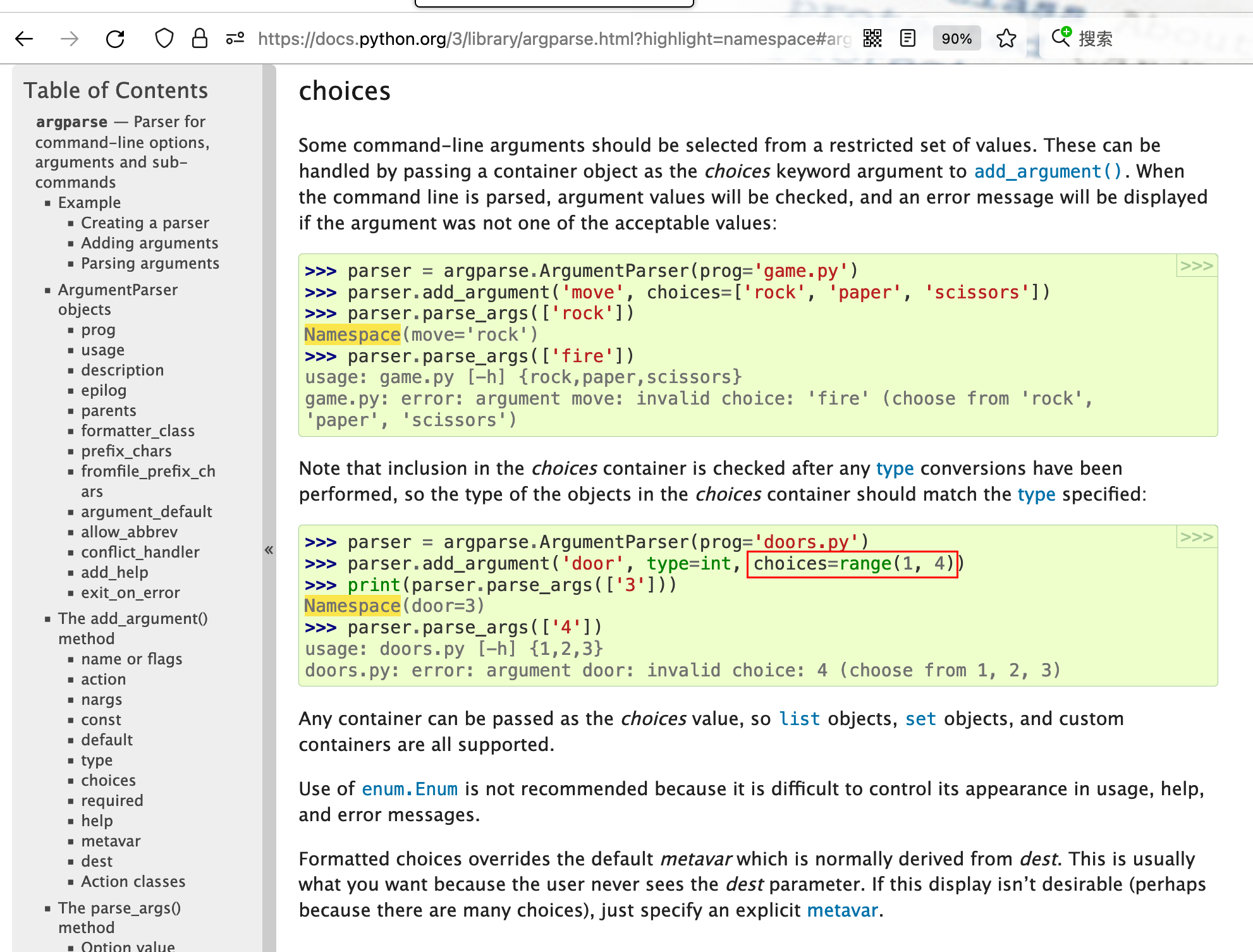Click the lock icon in address bar

click(x=200, y=39)
